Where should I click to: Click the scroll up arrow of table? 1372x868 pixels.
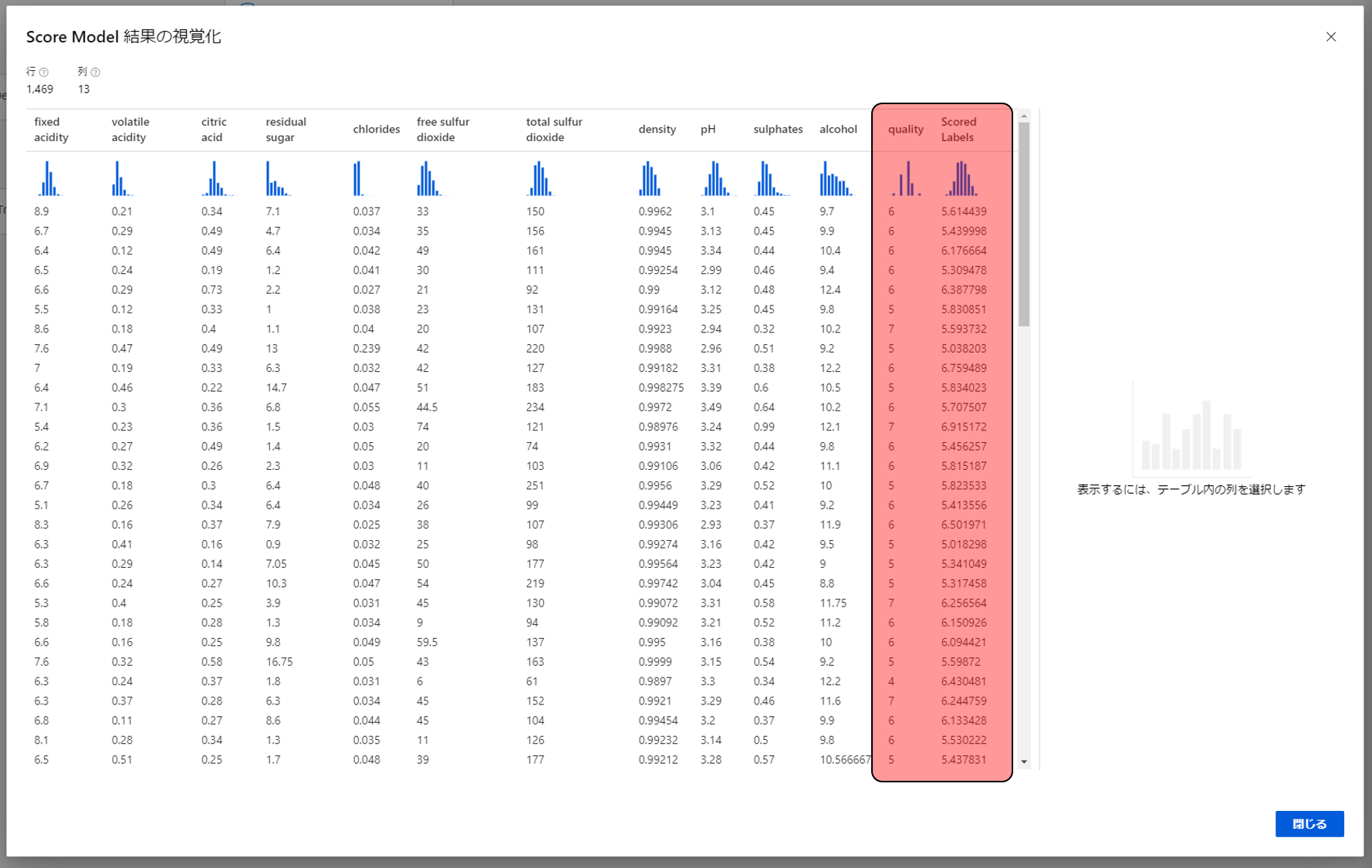[1024, 117]
